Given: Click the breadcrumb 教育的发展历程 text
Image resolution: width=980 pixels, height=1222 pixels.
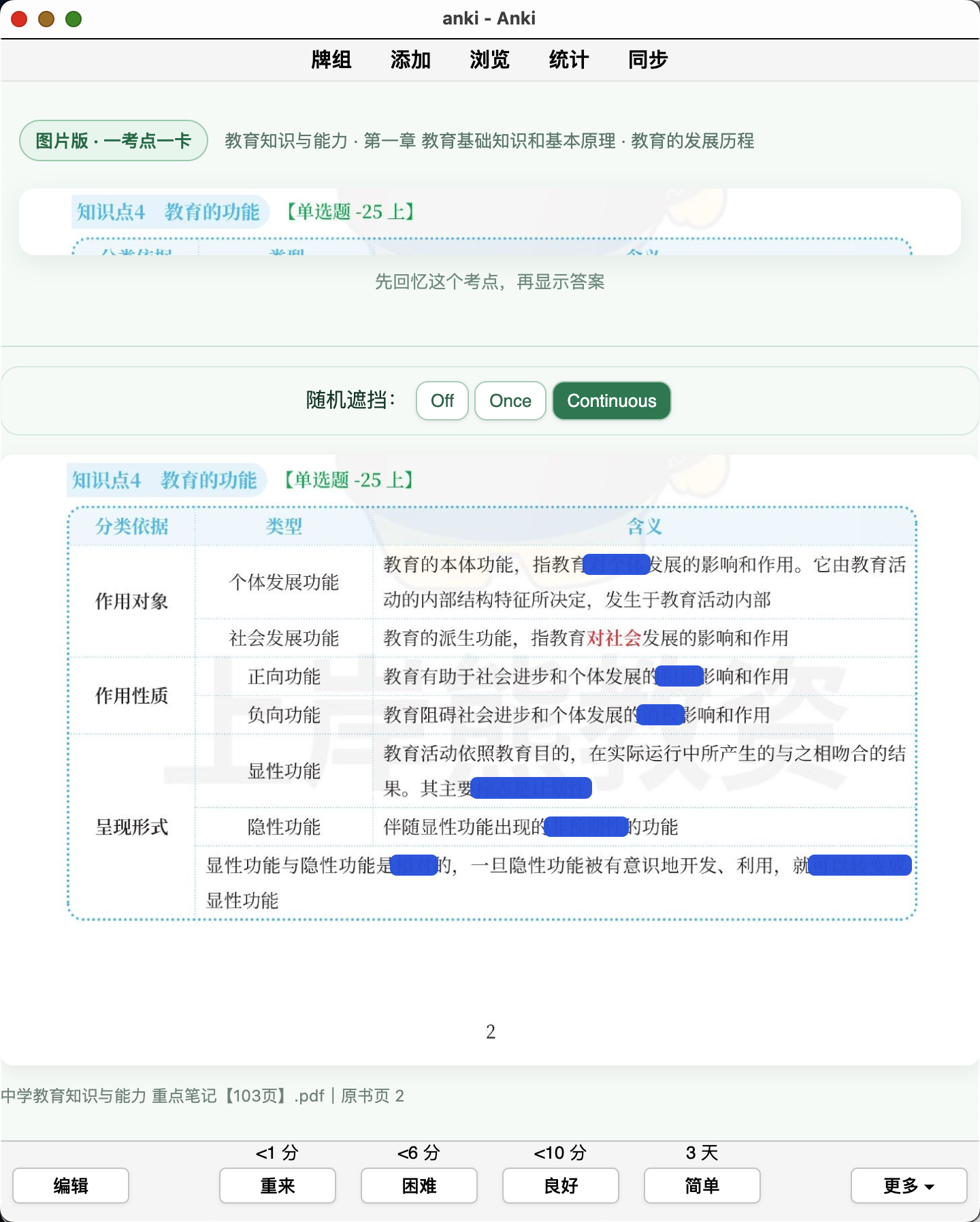Looking at the screenshot, I should pos(692,141).
